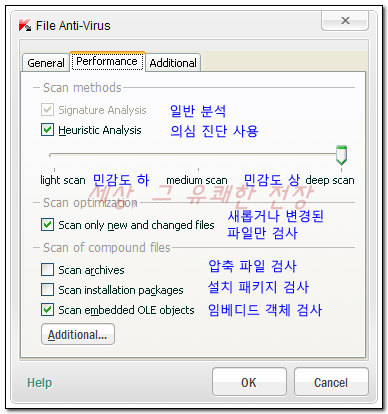Click the green heuristic scan slider handle
This screenshot has width=388, height=414.
click(341, 155)
